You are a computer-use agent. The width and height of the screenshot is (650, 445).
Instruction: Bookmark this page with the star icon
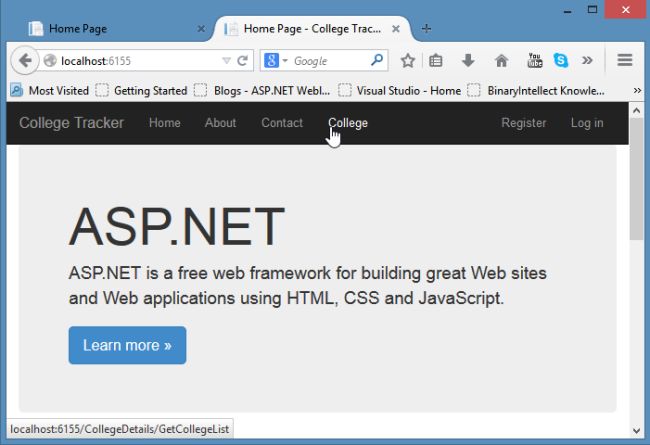pos(408,61)
